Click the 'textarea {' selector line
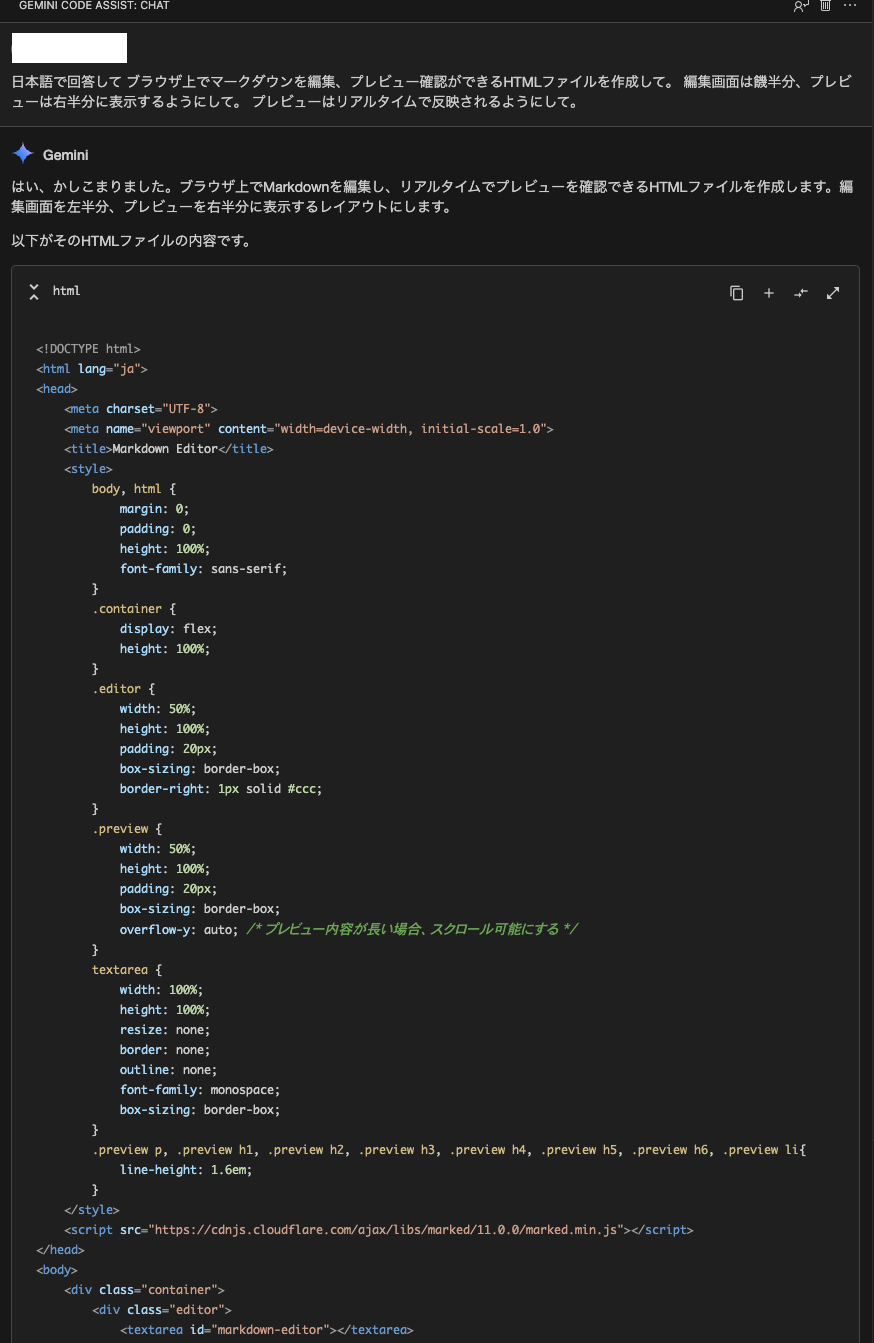This screenshot has width=874, height=1343. click(x=127, y=969)
